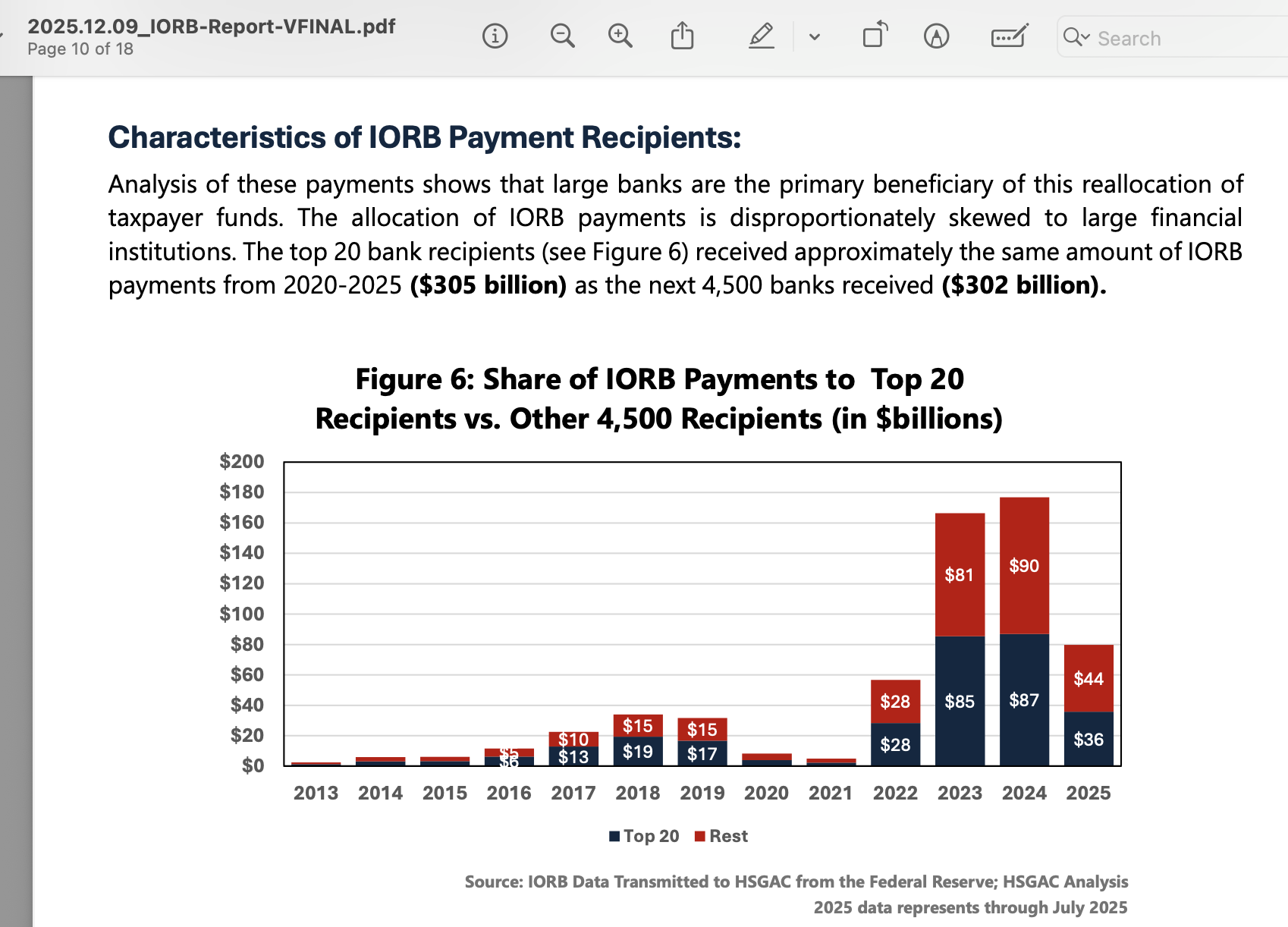
Task: Click the '$85' label in the 2023 bar
Action: [960, 702]
